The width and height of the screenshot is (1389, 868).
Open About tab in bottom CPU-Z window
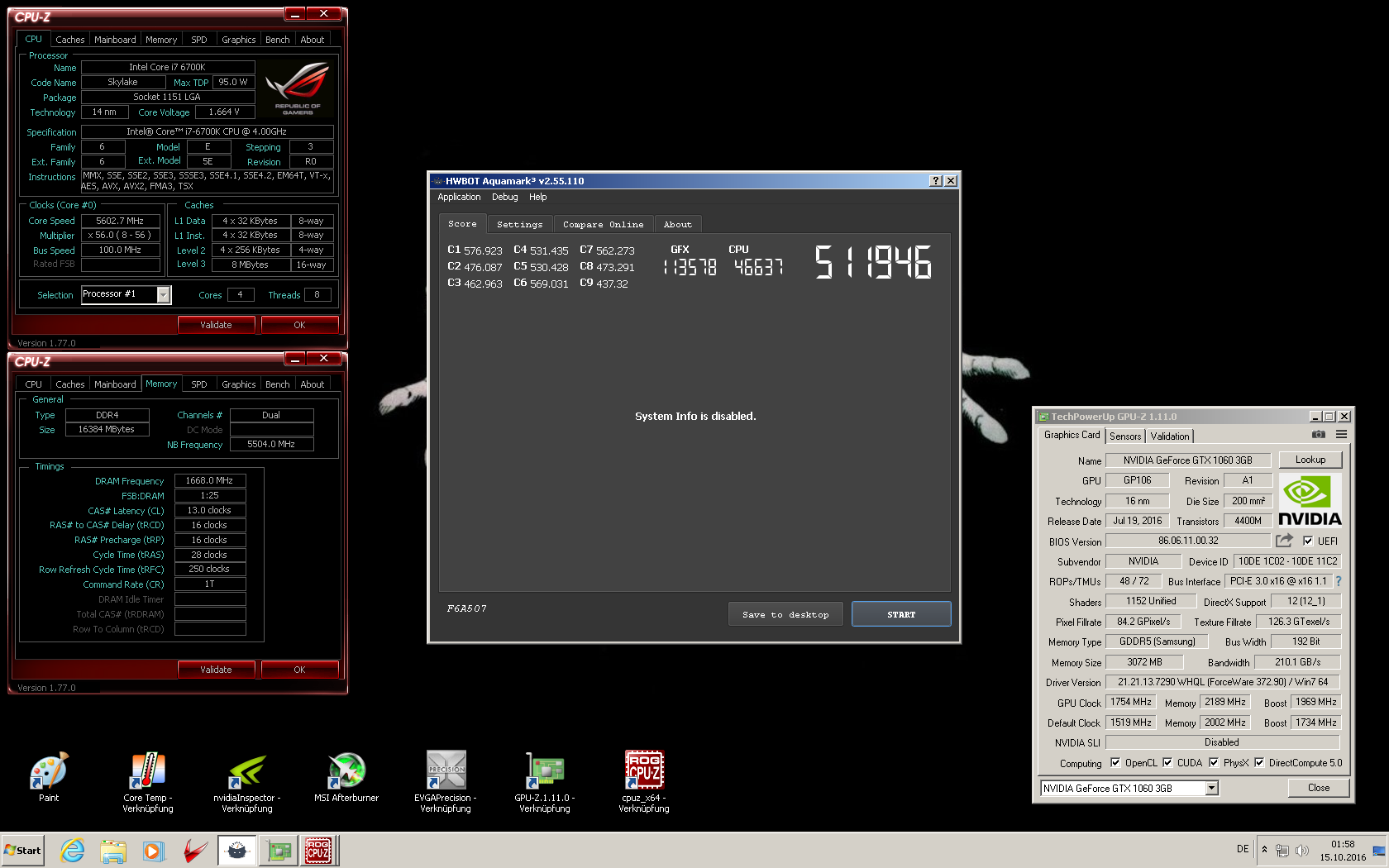click(313, 384)
